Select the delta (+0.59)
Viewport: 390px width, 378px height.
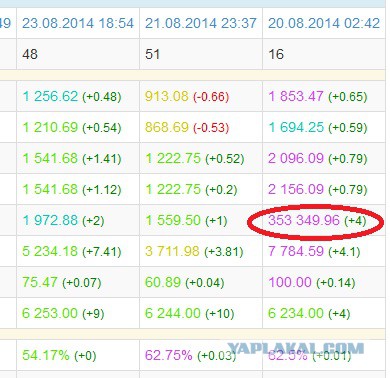348,128
